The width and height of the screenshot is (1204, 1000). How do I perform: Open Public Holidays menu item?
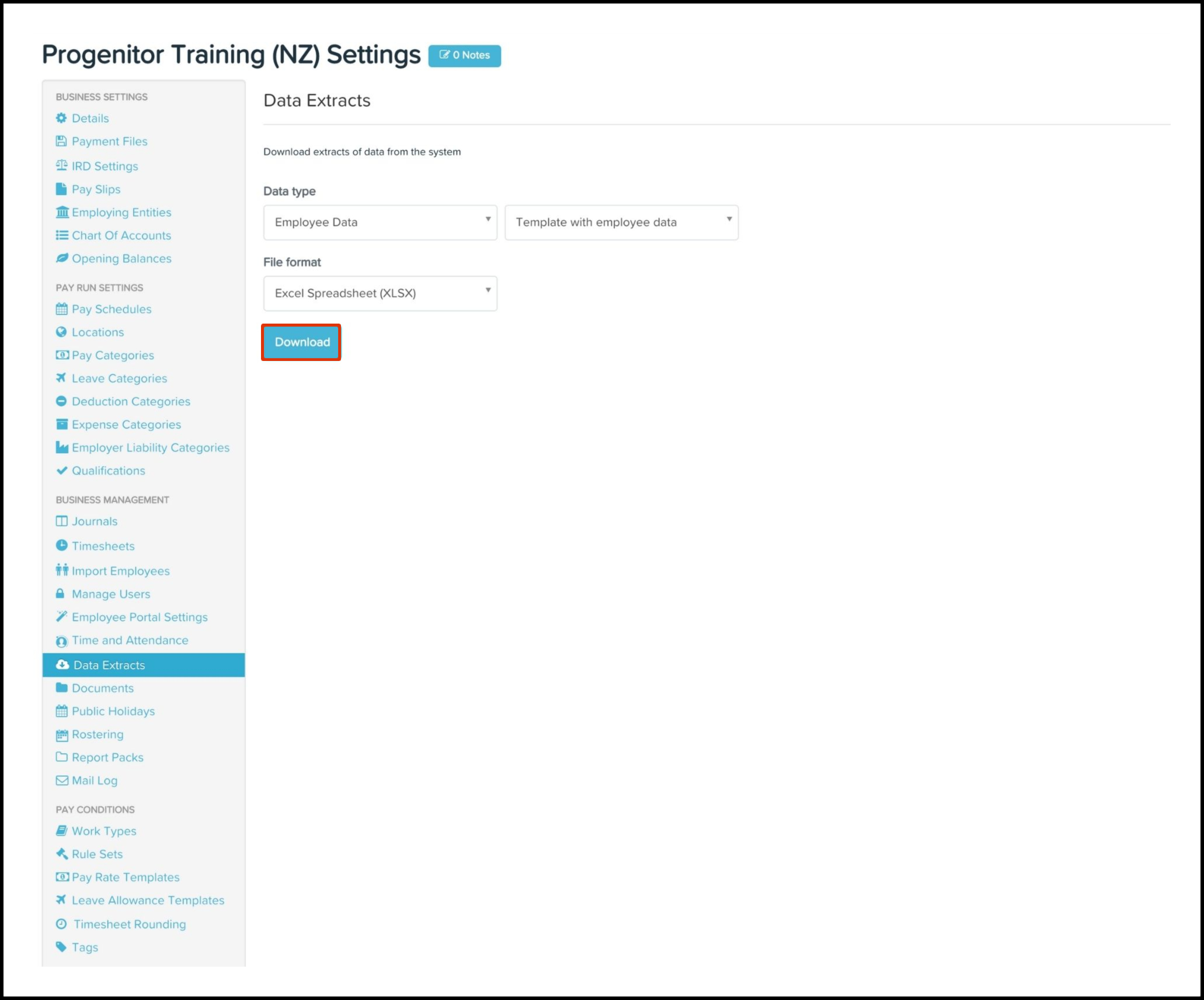(113, 711)
